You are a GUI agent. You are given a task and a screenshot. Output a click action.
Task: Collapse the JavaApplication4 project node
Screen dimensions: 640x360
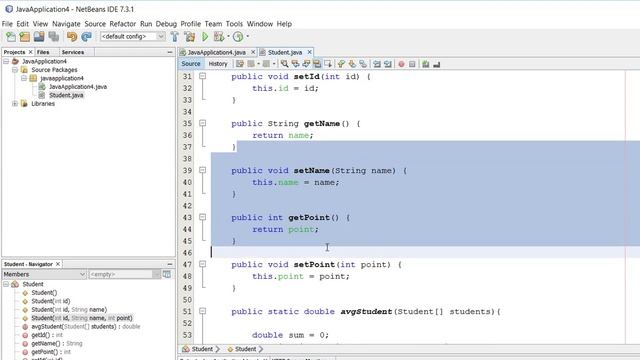(6, 61)
